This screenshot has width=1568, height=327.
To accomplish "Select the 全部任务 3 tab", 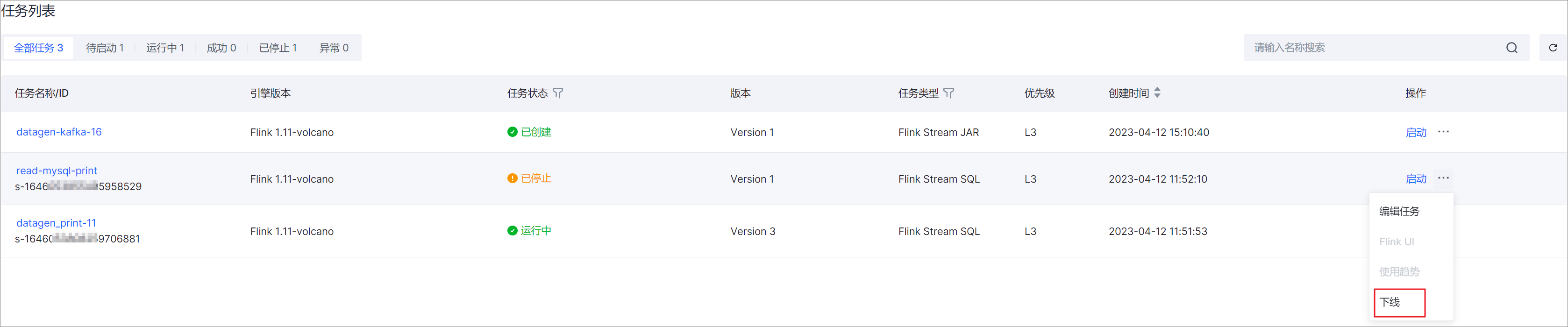I will 38,48.
